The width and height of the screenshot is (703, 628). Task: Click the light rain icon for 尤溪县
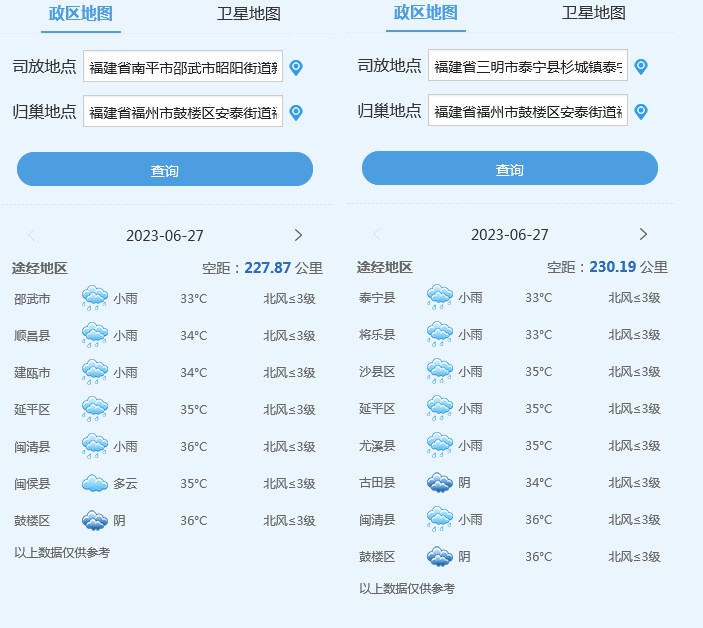click(x=440, y=446)
